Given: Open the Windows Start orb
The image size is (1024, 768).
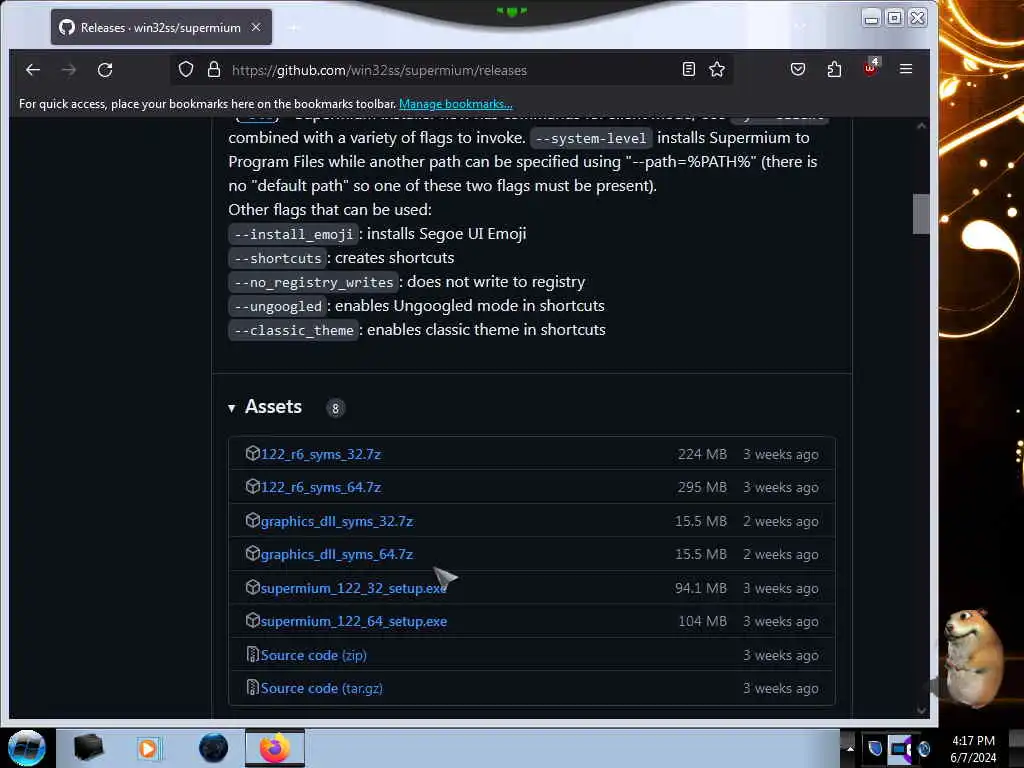Looking at the screenshot, I should [x=26, y=748].
